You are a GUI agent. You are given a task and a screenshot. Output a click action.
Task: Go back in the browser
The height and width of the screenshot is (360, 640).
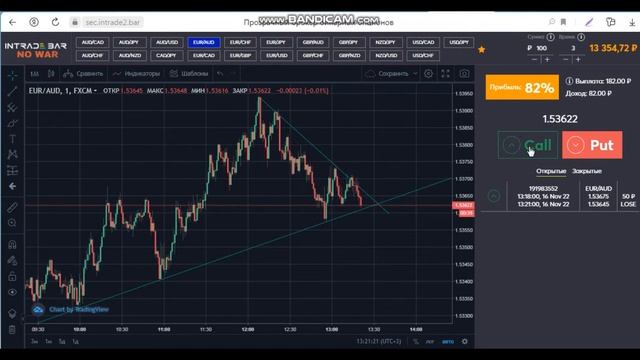[x=13, y=22]
